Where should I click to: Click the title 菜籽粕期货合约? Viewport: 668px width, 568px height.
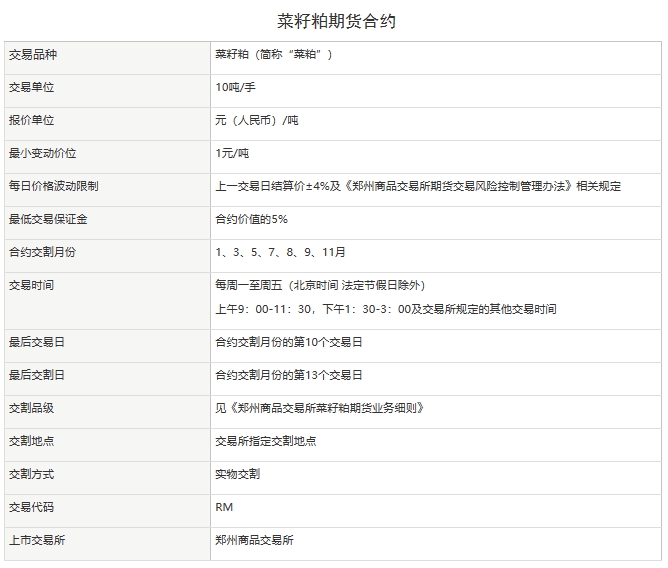click(x=336, y=21)
